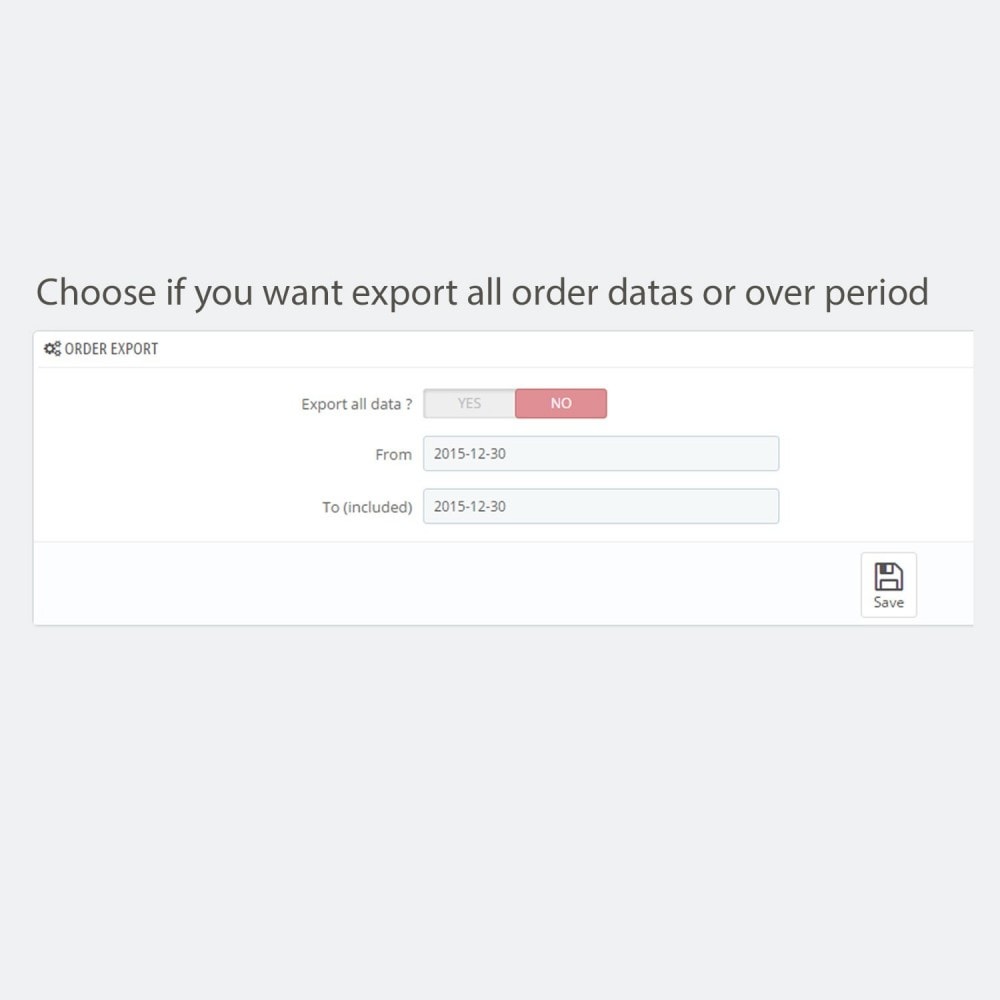Set Export all data to YES
This screenshot has width=1000, height=1000.
[x=469, y=404]
